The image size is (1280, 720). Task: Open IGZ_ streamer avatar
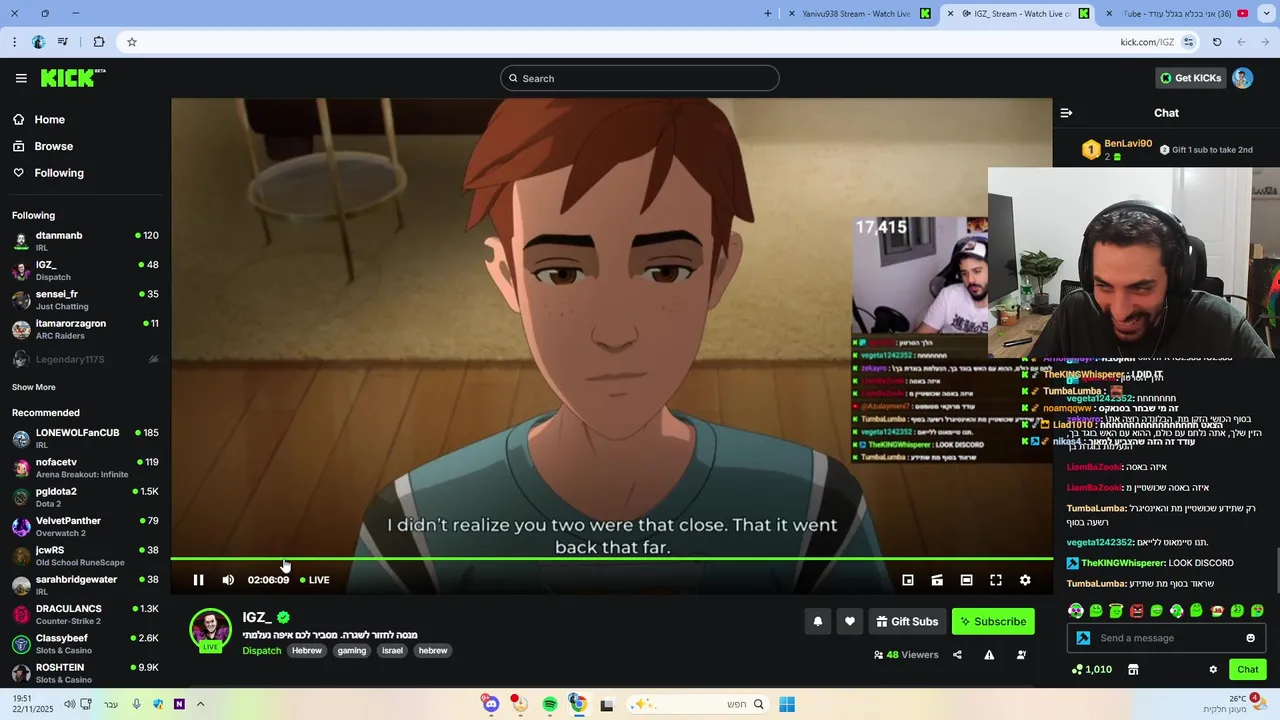click(x=211, y=629)
